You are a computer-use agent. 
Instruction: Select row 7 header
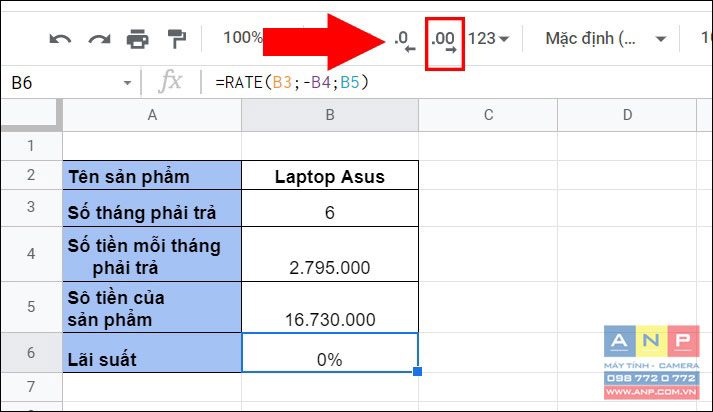(x=31, y=387)
